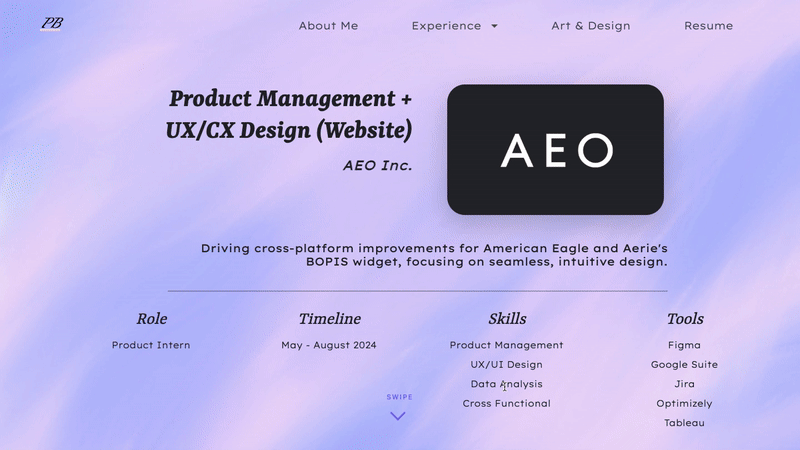Image resolution: width=800 pixels, height=450 pixels.
Task: Click the Tools heading
Action: (x=685, y=319)
